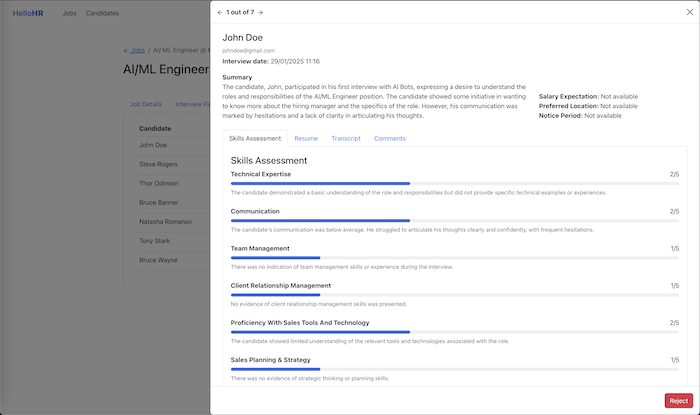Follow the Jobs breadcrumb back link
Image resolution: width=700 pixels, height=415 pixels.
point(134,50)
